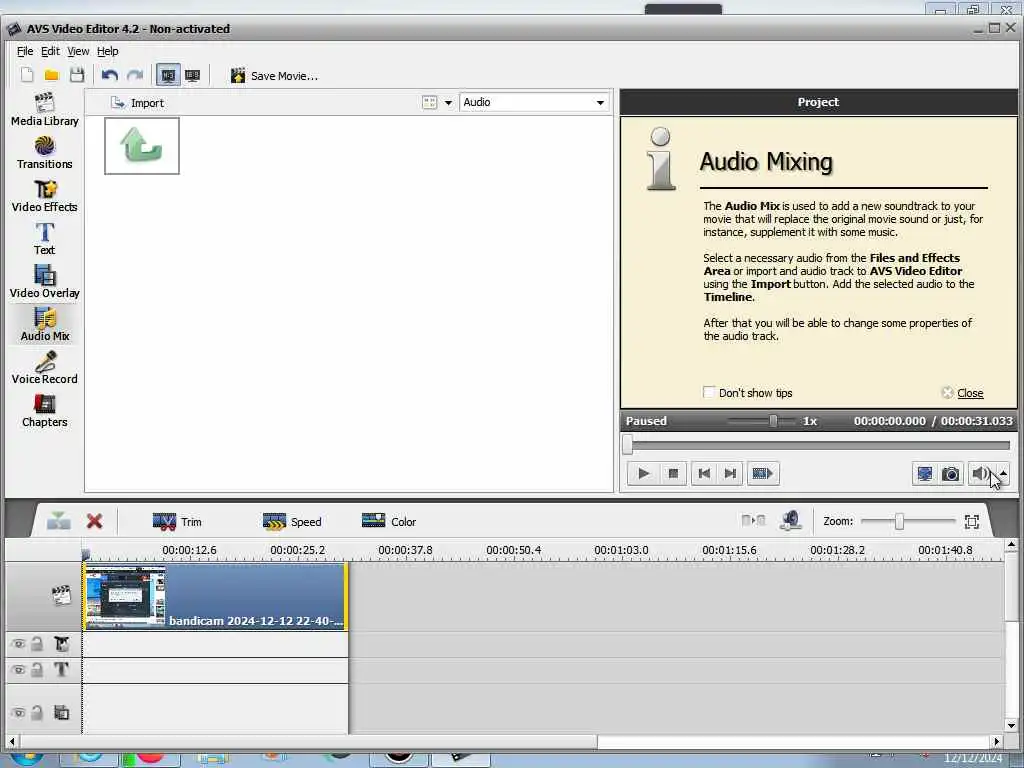Screen dimensions: 1024x768
Task: Click the Import button
Action: pos(137,103)
